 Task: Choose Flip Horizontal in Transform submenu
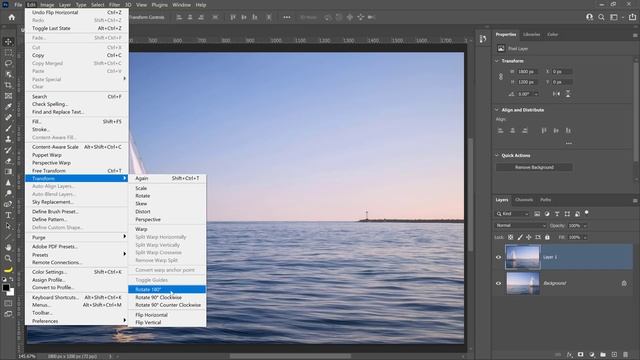pos(167,315)
